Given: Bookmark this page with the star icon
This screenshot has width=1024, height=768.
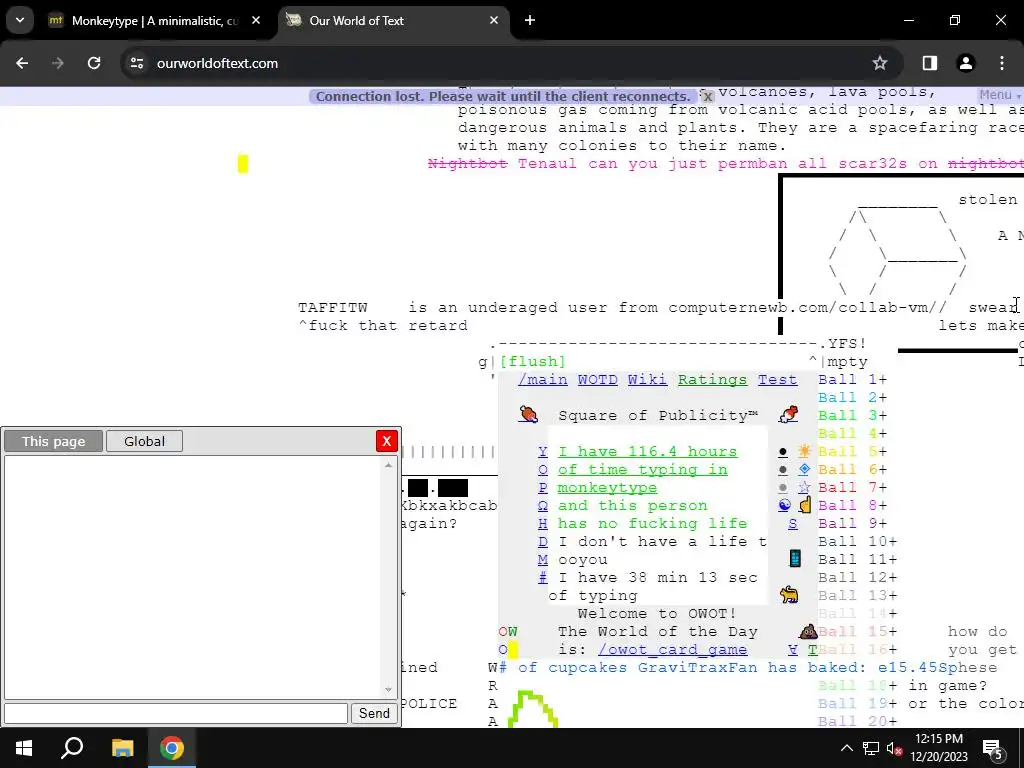Looking at the screenshot, I should (x=880, y=63).
